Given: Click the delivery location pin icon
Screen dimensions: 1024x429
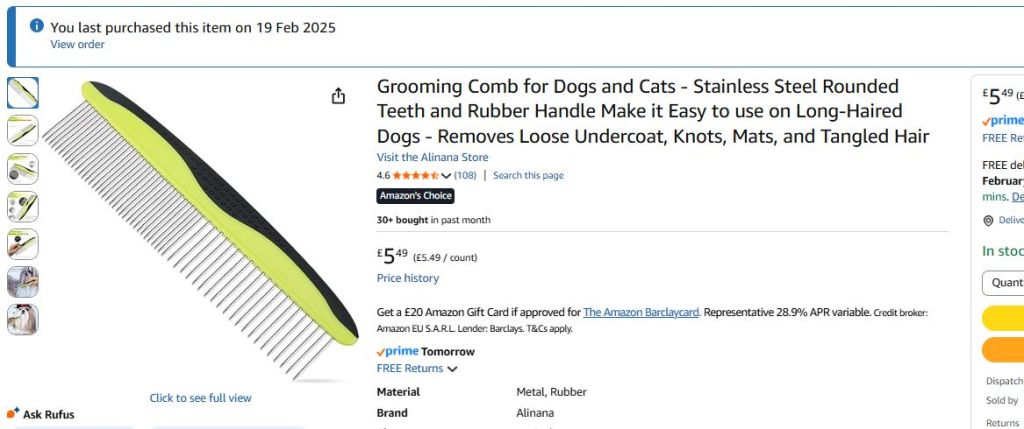Looking at the screenshot, I should (x=988, y=221).
